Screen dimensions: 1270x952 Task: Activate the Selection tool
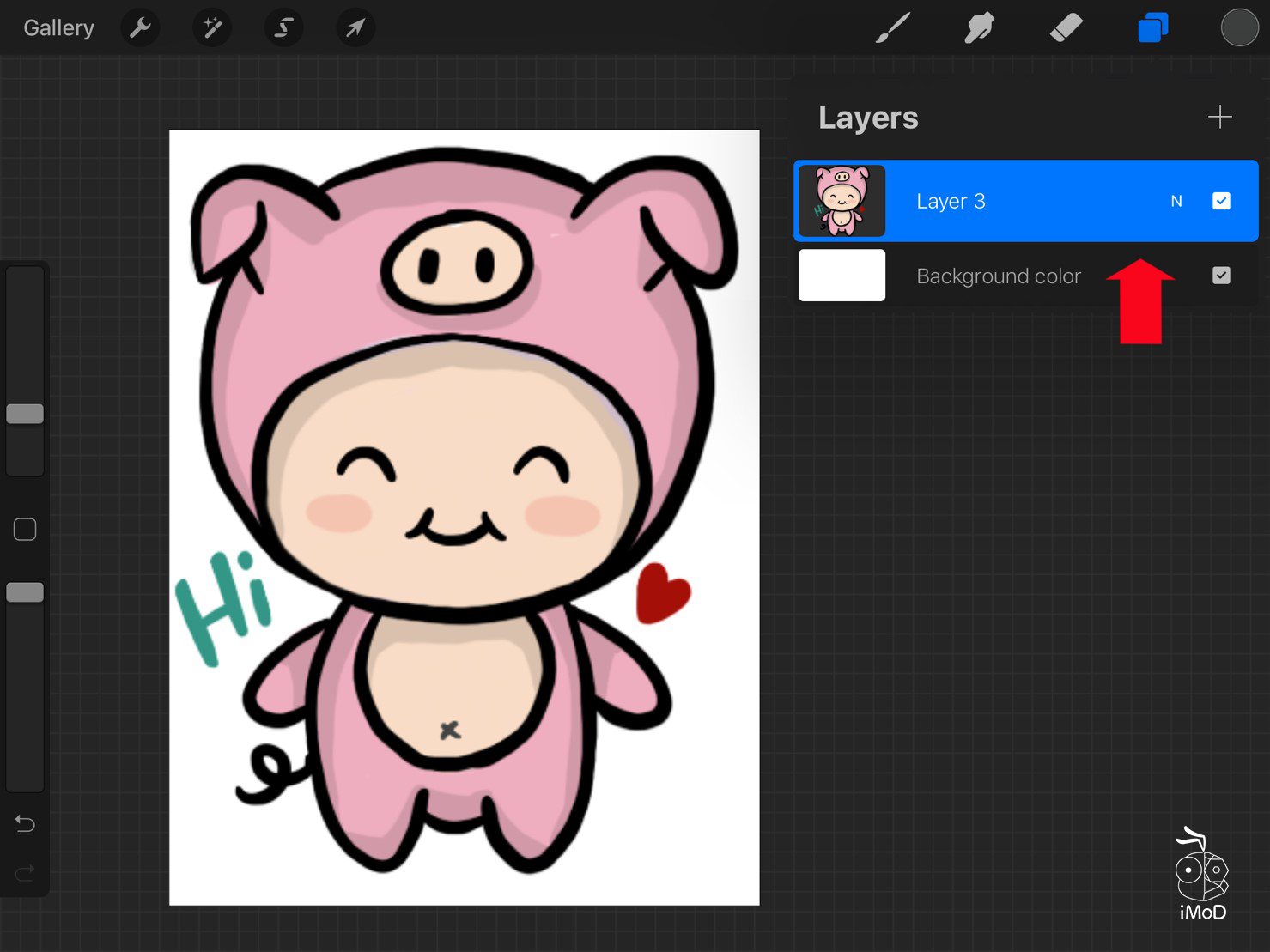(x=283, y=28)
